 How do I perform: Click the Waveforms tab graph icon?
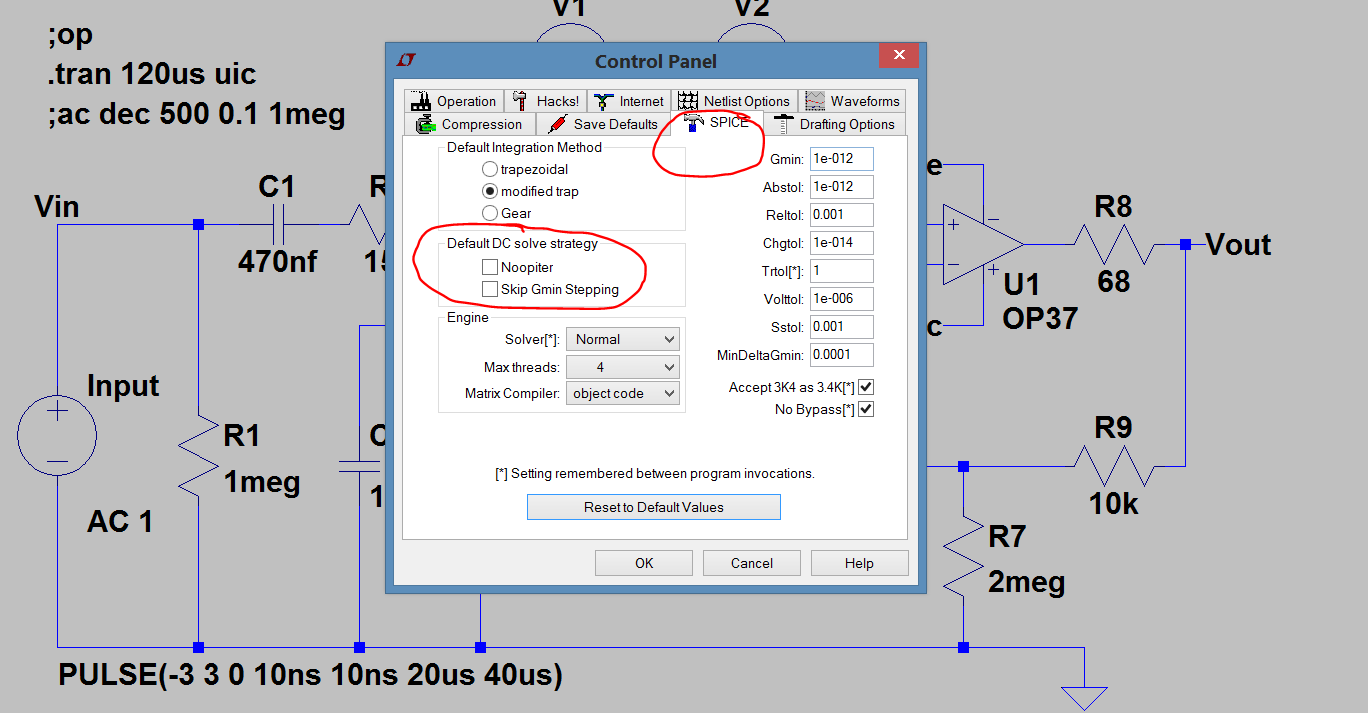(815, 101)
